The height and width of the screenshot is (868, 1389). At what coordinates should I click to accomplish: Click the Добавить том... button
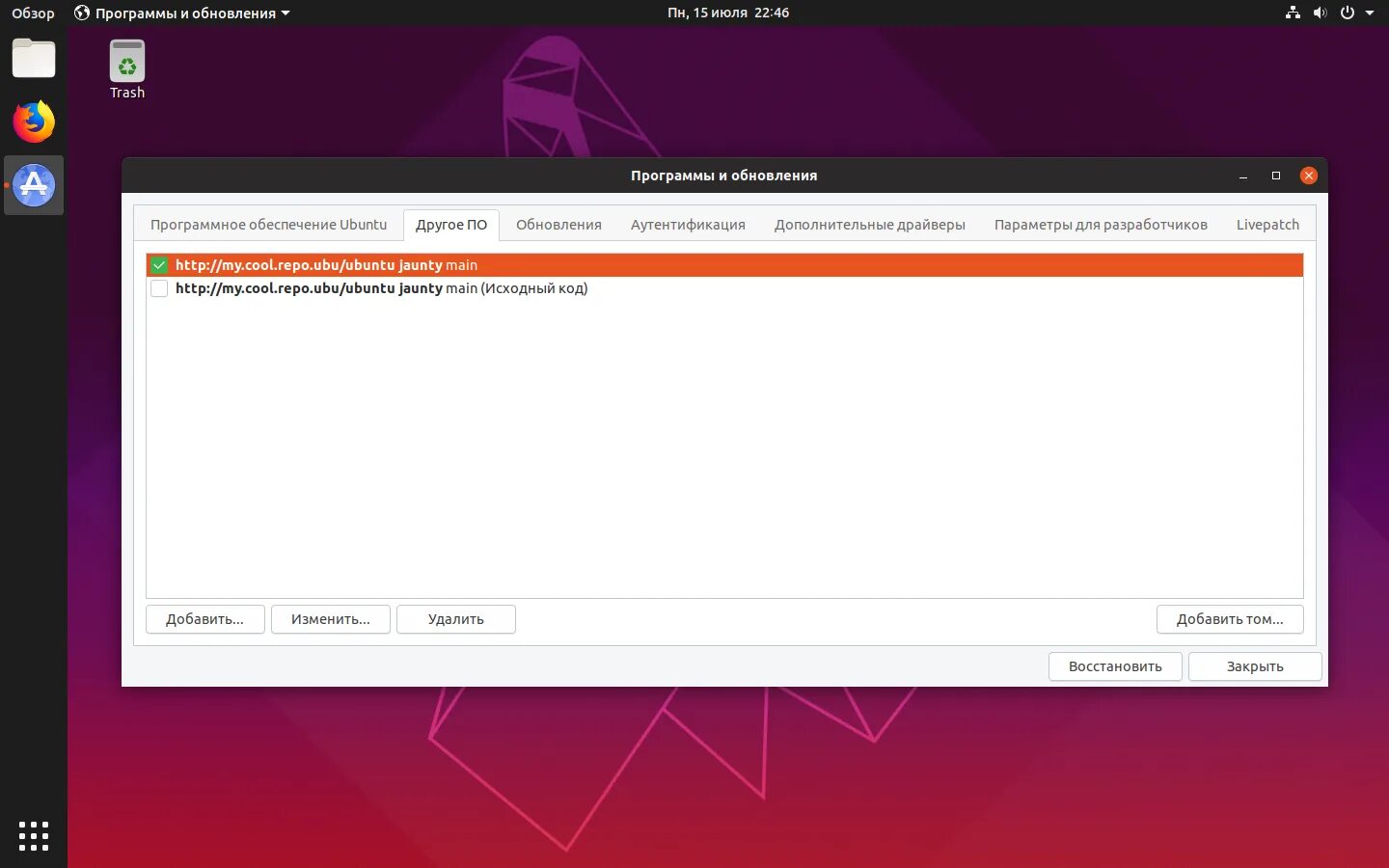click(x=1230, y=619)
